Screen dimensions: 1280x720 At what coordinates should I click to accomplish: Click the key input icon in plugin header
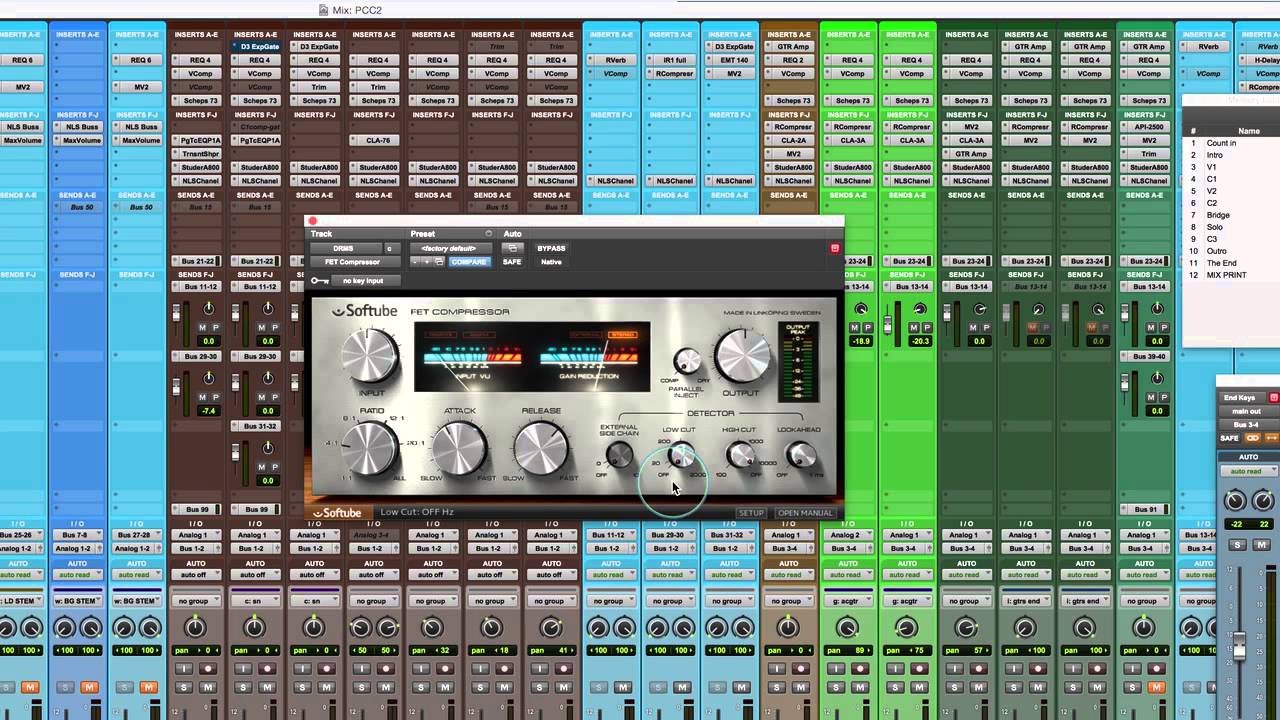pyautogui.click(x=320, y=281)
